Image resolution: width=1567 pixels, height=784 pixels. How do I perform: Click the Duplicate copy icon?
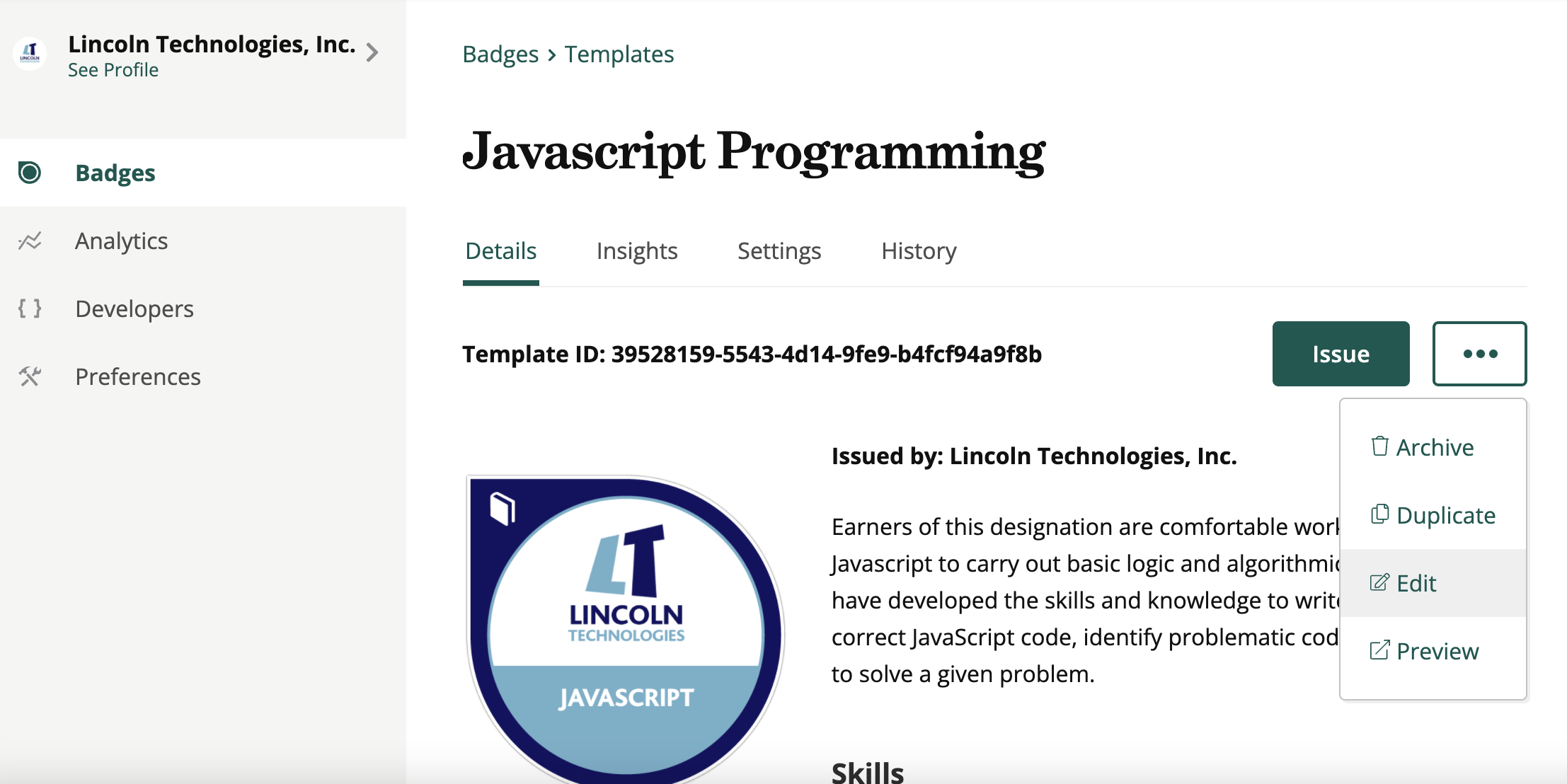pos(1379,514)
